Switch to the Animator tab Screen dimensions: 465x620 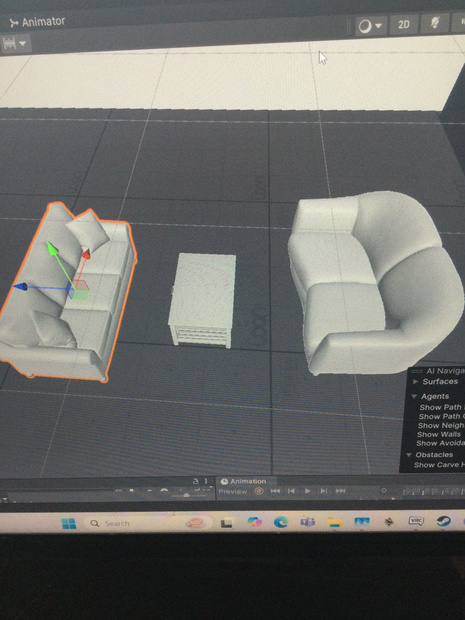pos(38,22)
